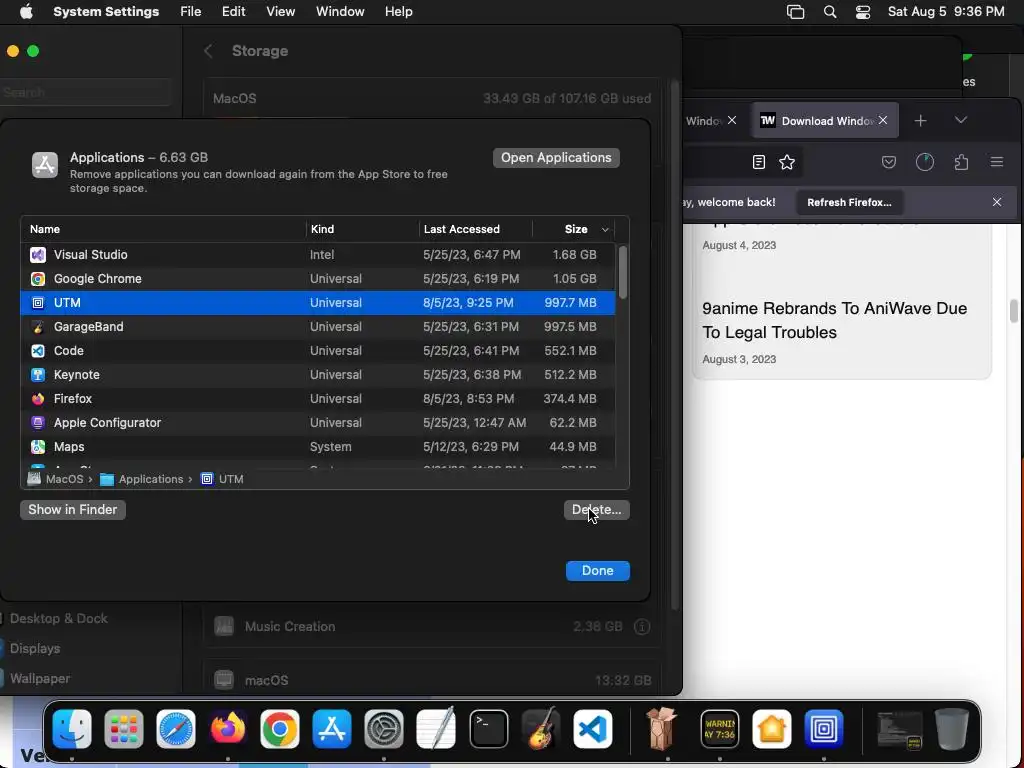Open Firefox Pocket save icon
Image resolution: width=1024 pixels, height=768 pixels.
(x=889, y=162)
